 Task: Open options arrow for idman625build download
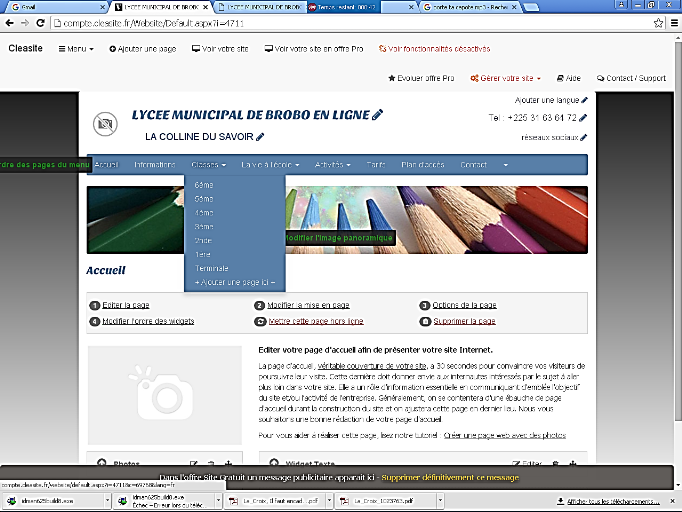point(107,501)
